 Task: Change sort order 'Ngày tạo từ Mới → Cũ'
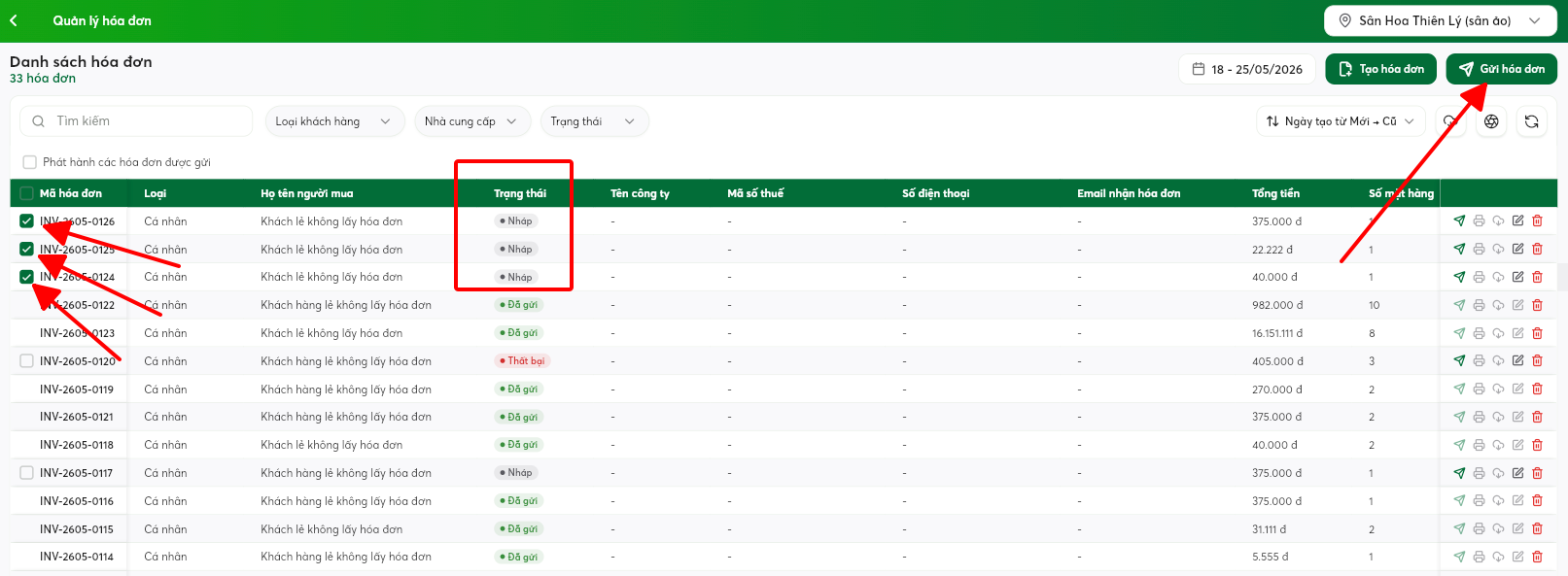(1341, 121)
